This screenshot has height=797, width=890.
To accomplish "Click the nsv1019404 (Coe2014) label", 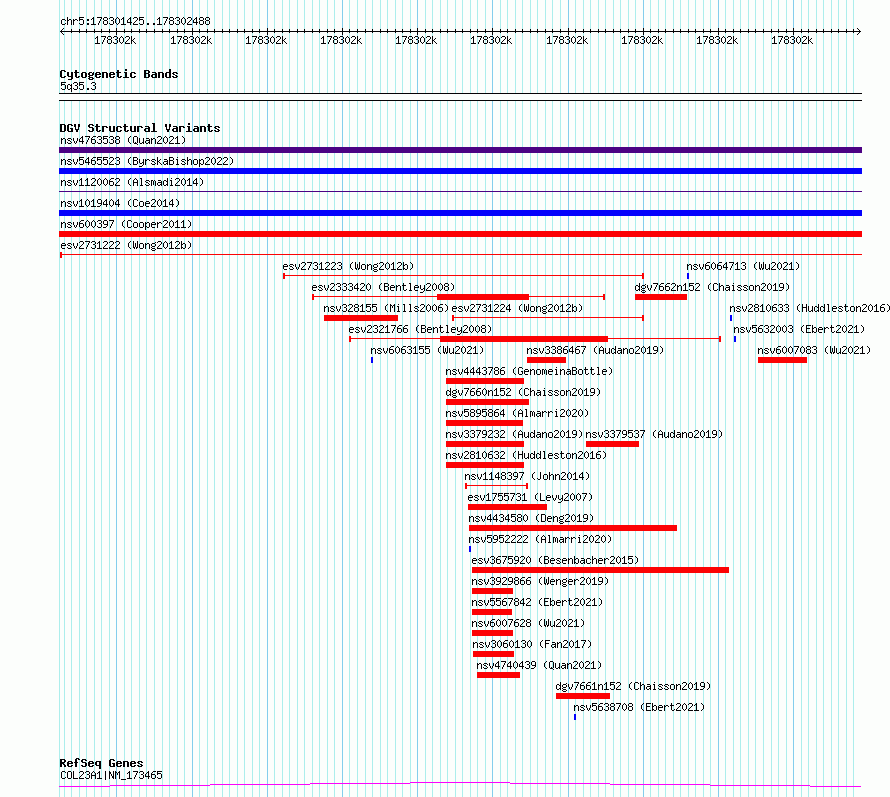I will click(x=120, y=203).
